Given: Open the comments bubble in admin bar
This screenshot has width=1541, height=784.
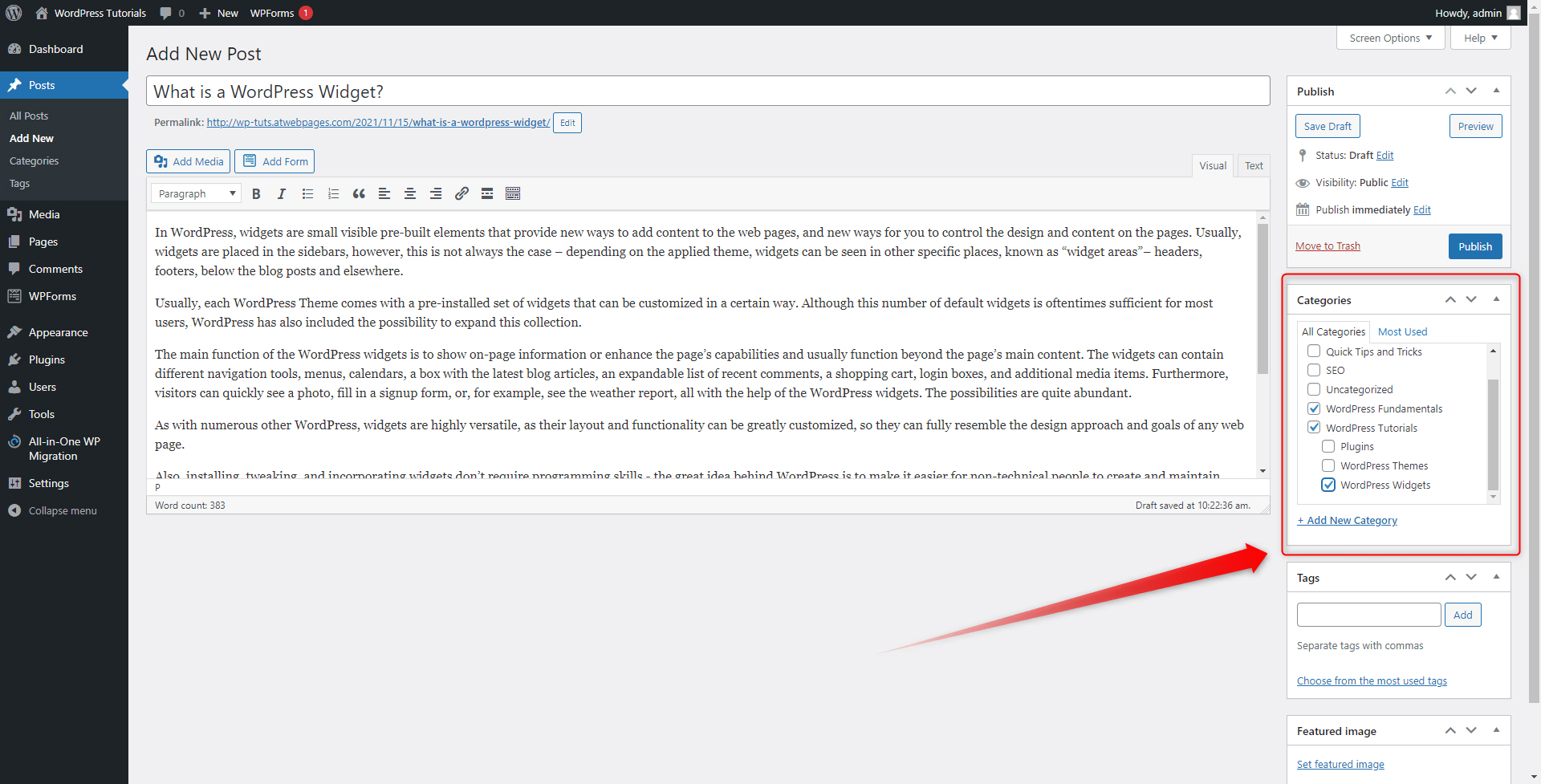Looking at the screenshot, I should [x=172, y=13].
